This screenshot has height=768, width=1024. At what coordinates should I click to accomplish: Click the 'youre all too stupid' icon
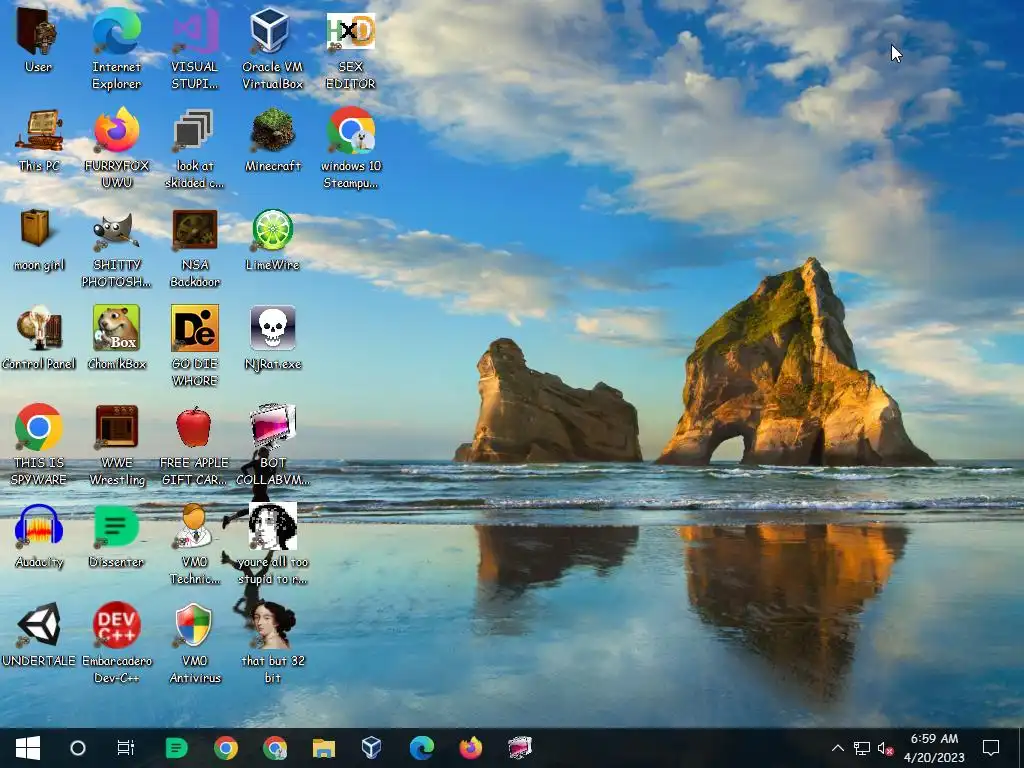[x=272, y=544]
